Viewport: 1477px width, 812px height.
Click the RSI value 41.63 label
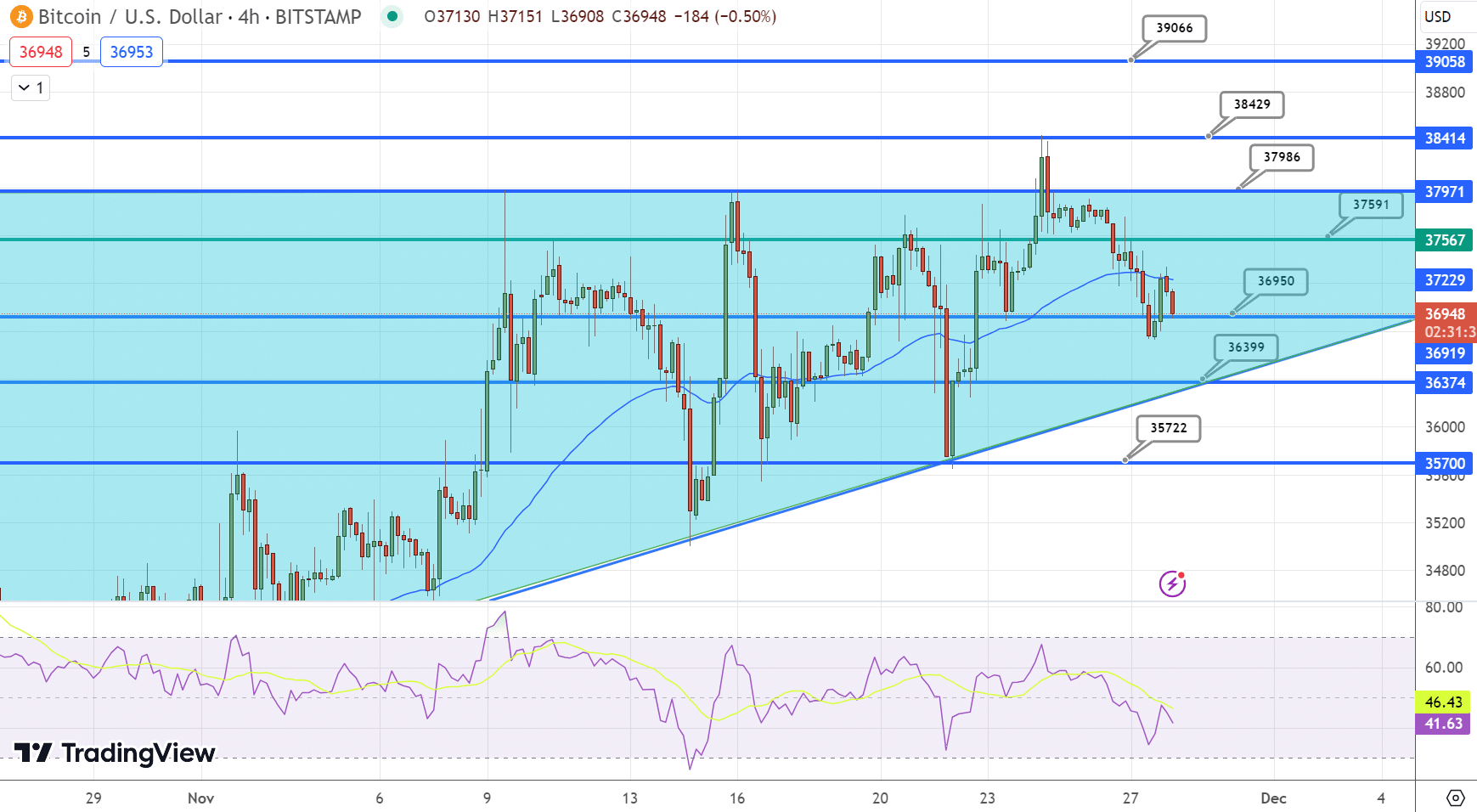coord(1444,724)
